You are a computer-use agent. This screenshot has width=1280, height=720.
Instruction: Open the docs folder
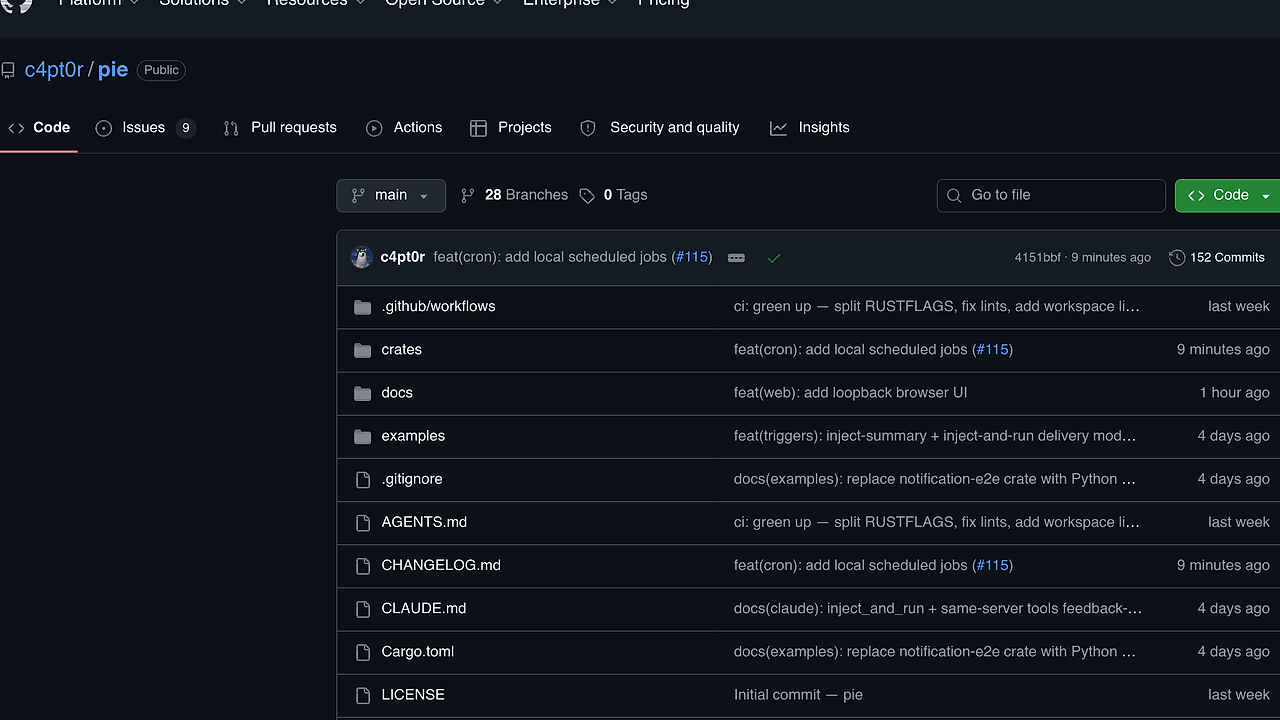click(397, 392)
